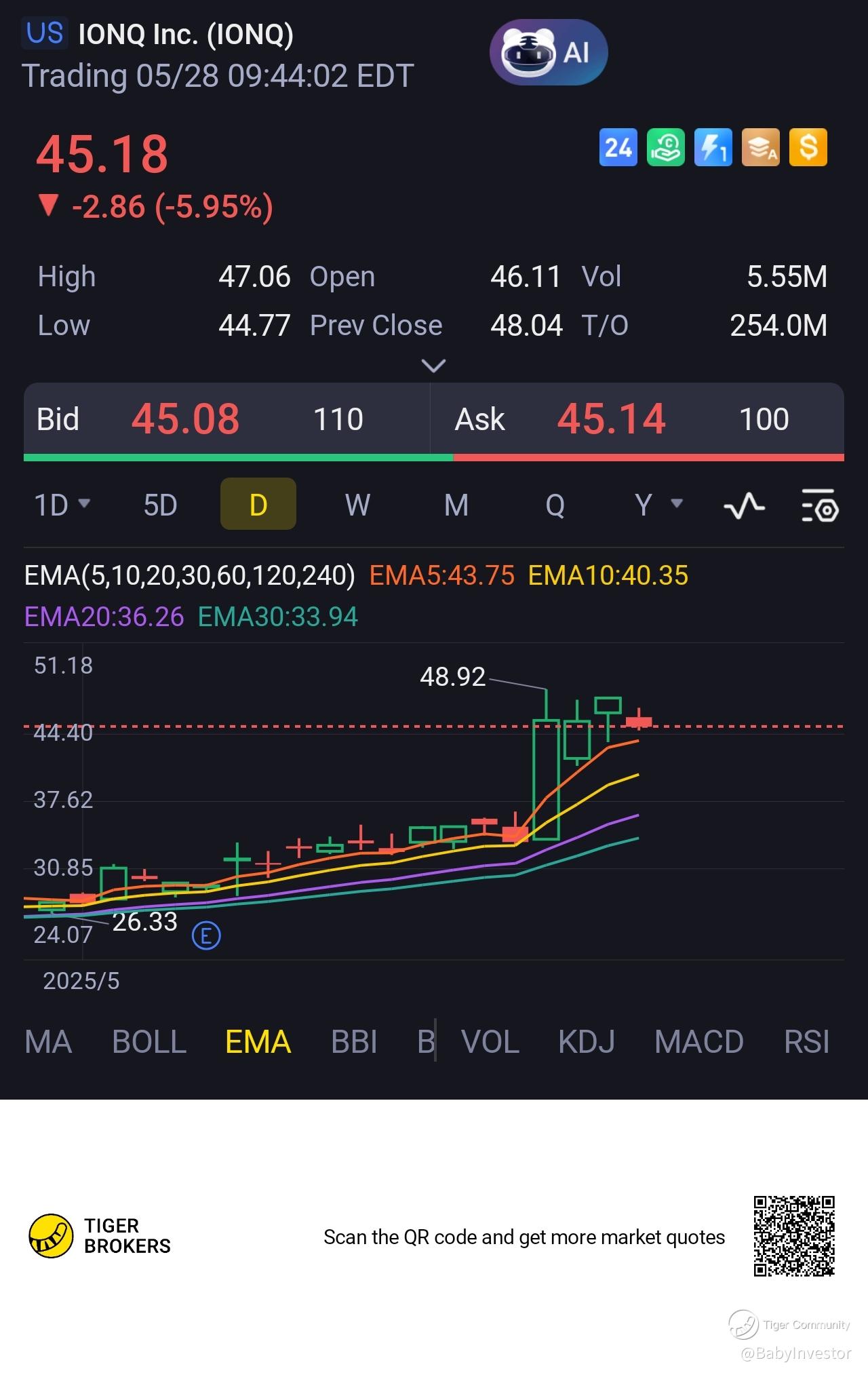The image size is (868, 1373).
Task: Select the BOLL indicator
Action: 149,1042
